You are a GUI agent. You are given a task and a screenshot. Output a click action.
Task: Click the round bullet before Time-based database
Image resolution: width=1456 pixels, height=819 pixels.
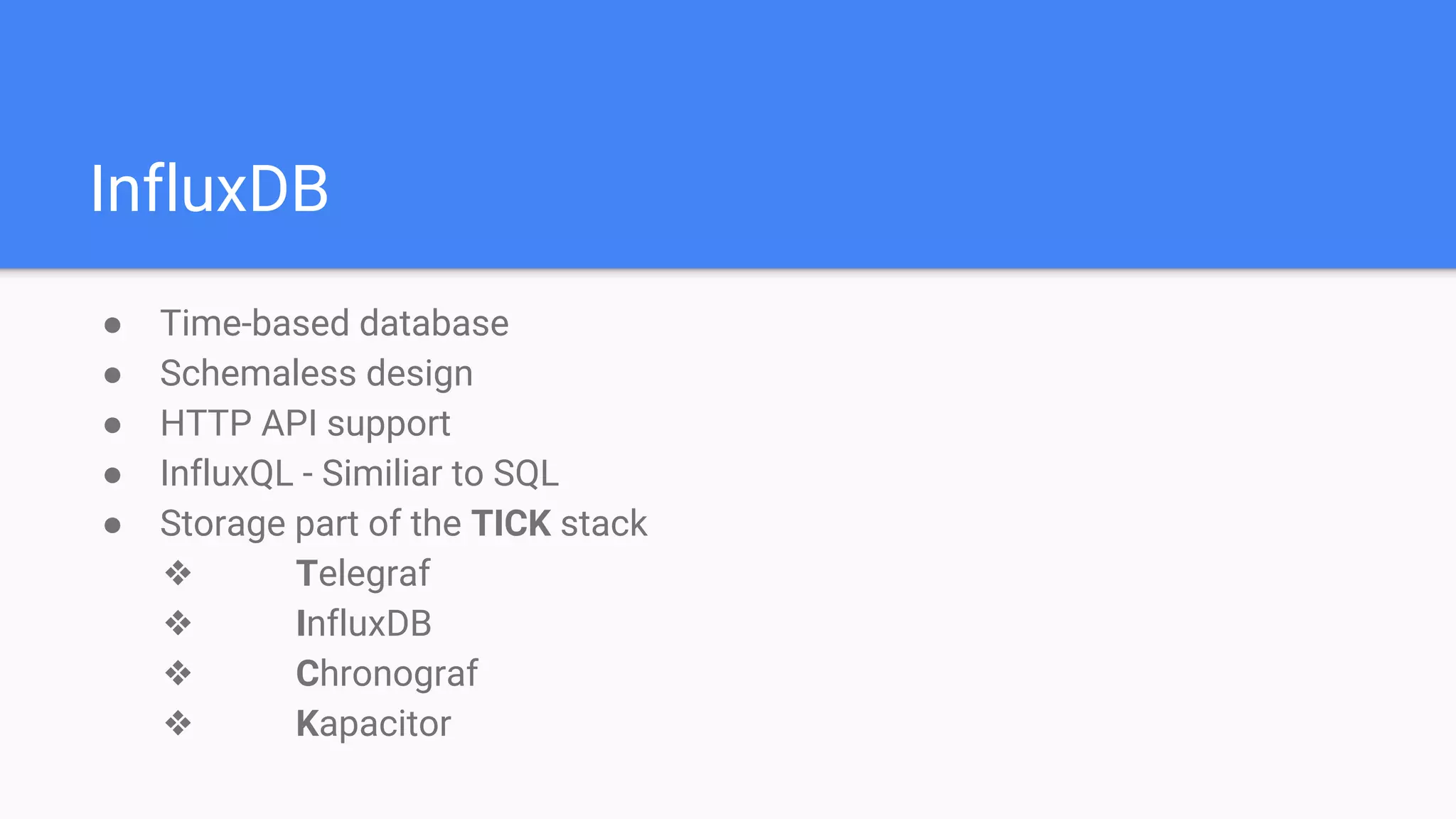point(112,326)
